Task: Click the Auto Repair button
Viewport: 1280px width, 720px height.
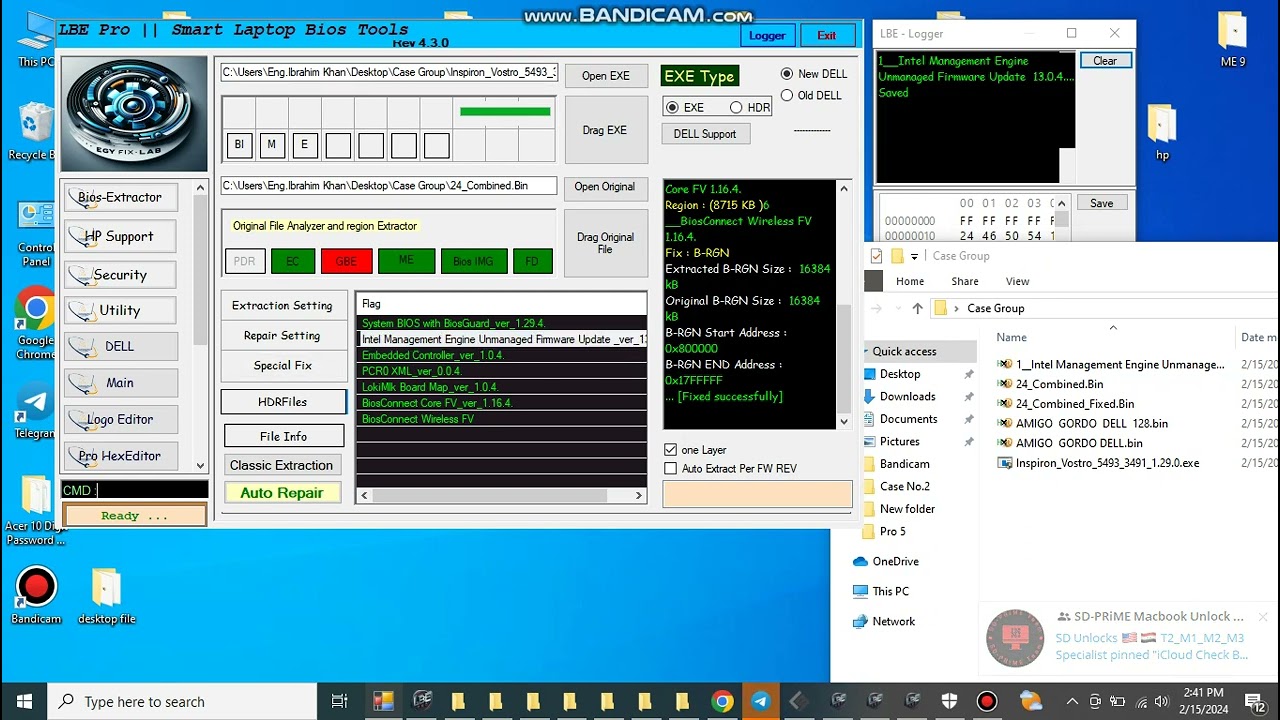Action: tap(282, 493)
